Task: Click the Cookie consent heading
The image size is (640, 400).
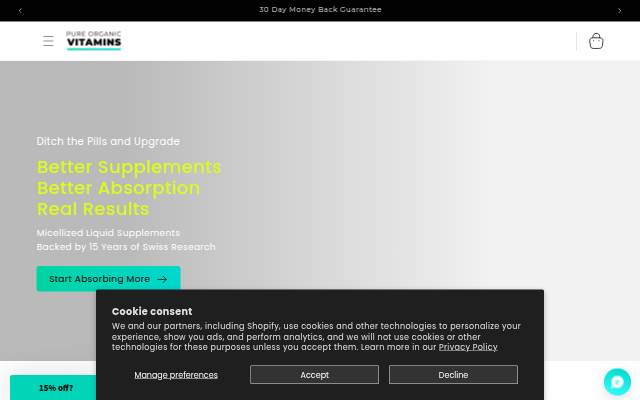Action: [x=152, y=311]
